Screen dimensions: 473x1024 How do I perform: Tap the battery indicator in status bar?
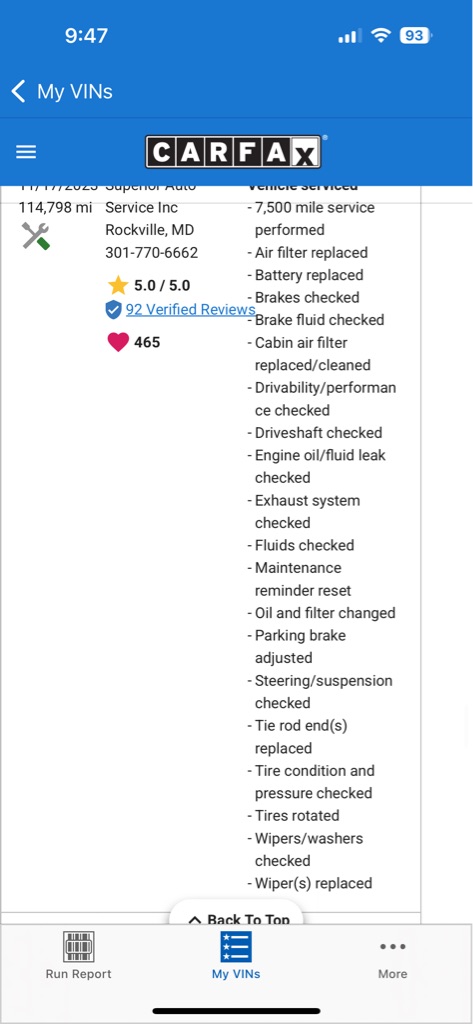[x=415, y=36]
